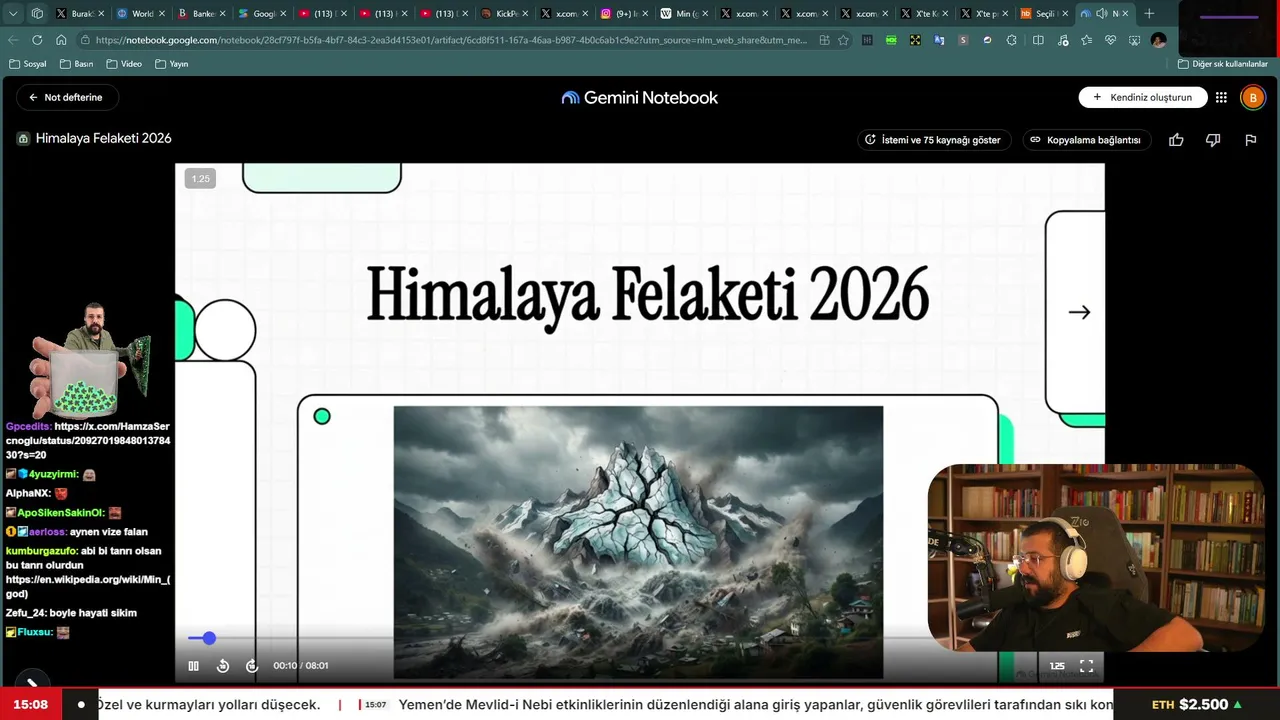Viewport: 1280px width, 720px height.
Task: Open Diğer sık kullanılanlar folder
Action: (x=1222, y=64)
